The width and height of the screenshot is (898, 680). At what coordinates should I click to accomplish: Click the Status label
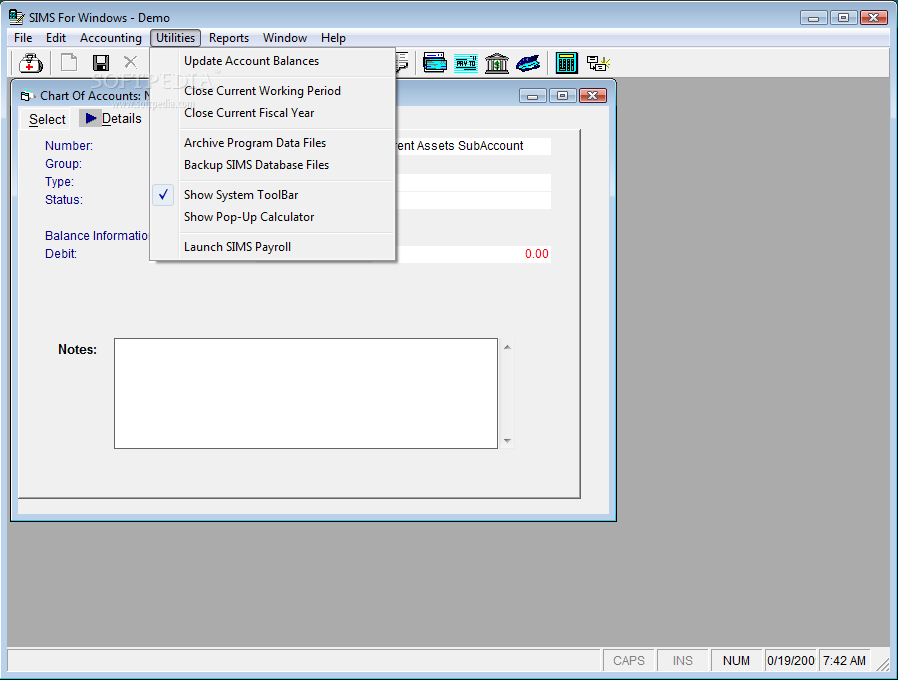tap(64, 200)
